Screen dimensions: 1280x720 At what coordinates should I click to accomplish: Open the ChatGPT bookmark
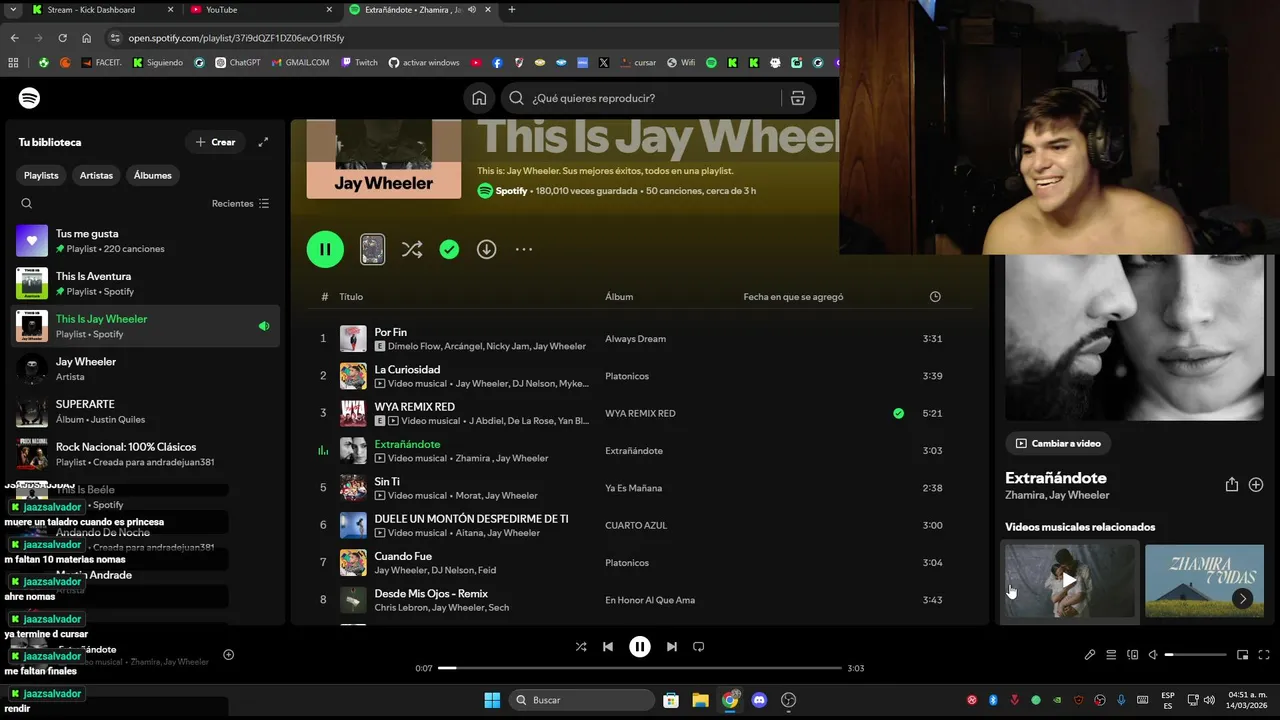238,62
